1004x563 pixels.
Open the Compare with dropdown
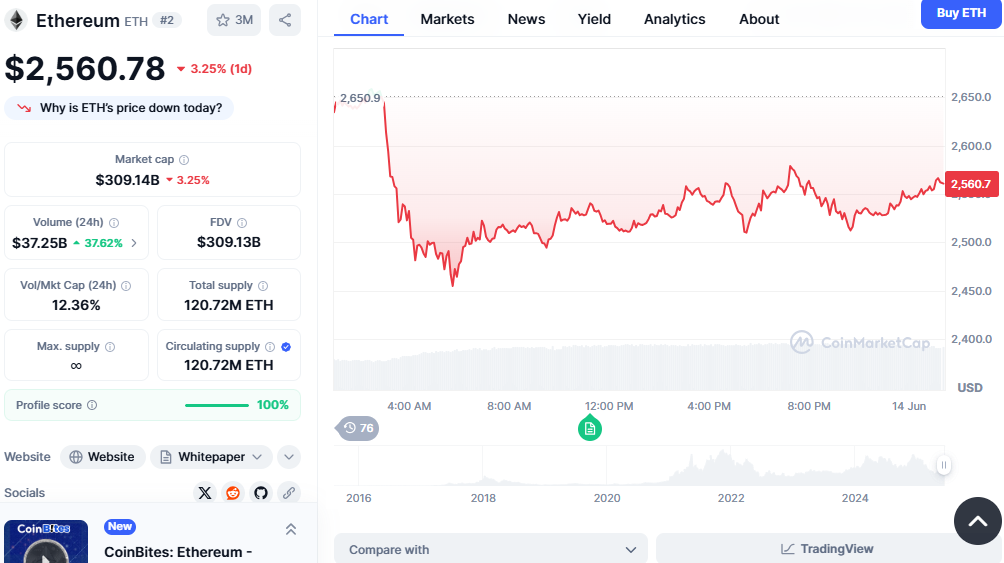[x=490, y=549]
